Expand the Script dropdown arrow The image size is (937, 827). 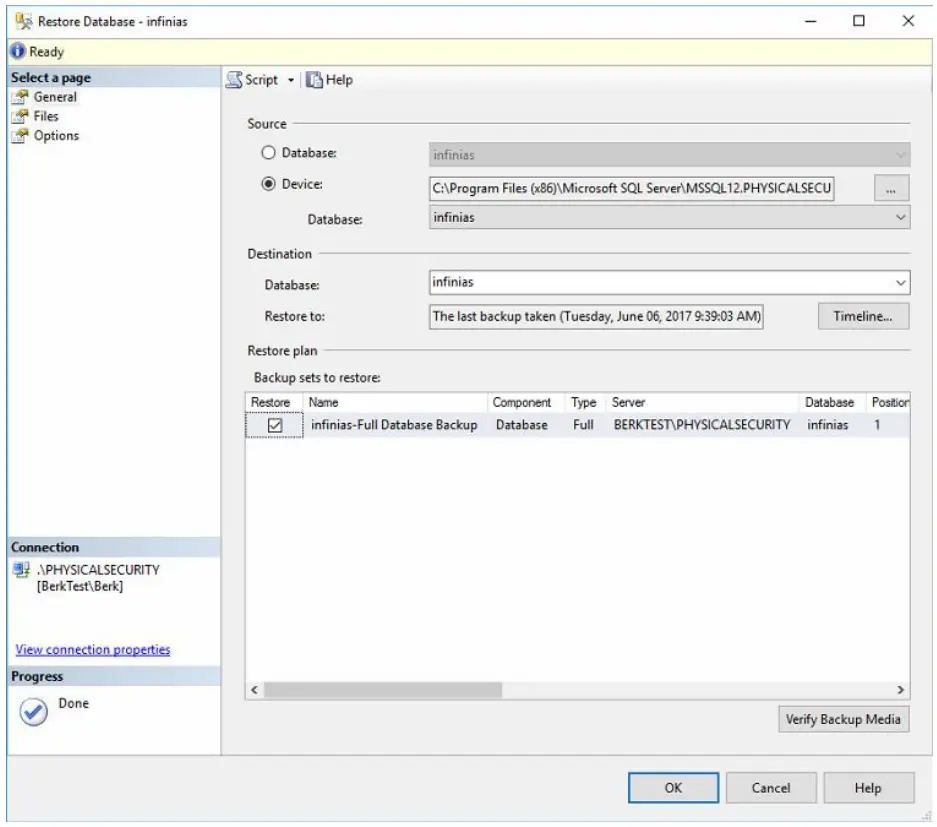pos(291,80)
